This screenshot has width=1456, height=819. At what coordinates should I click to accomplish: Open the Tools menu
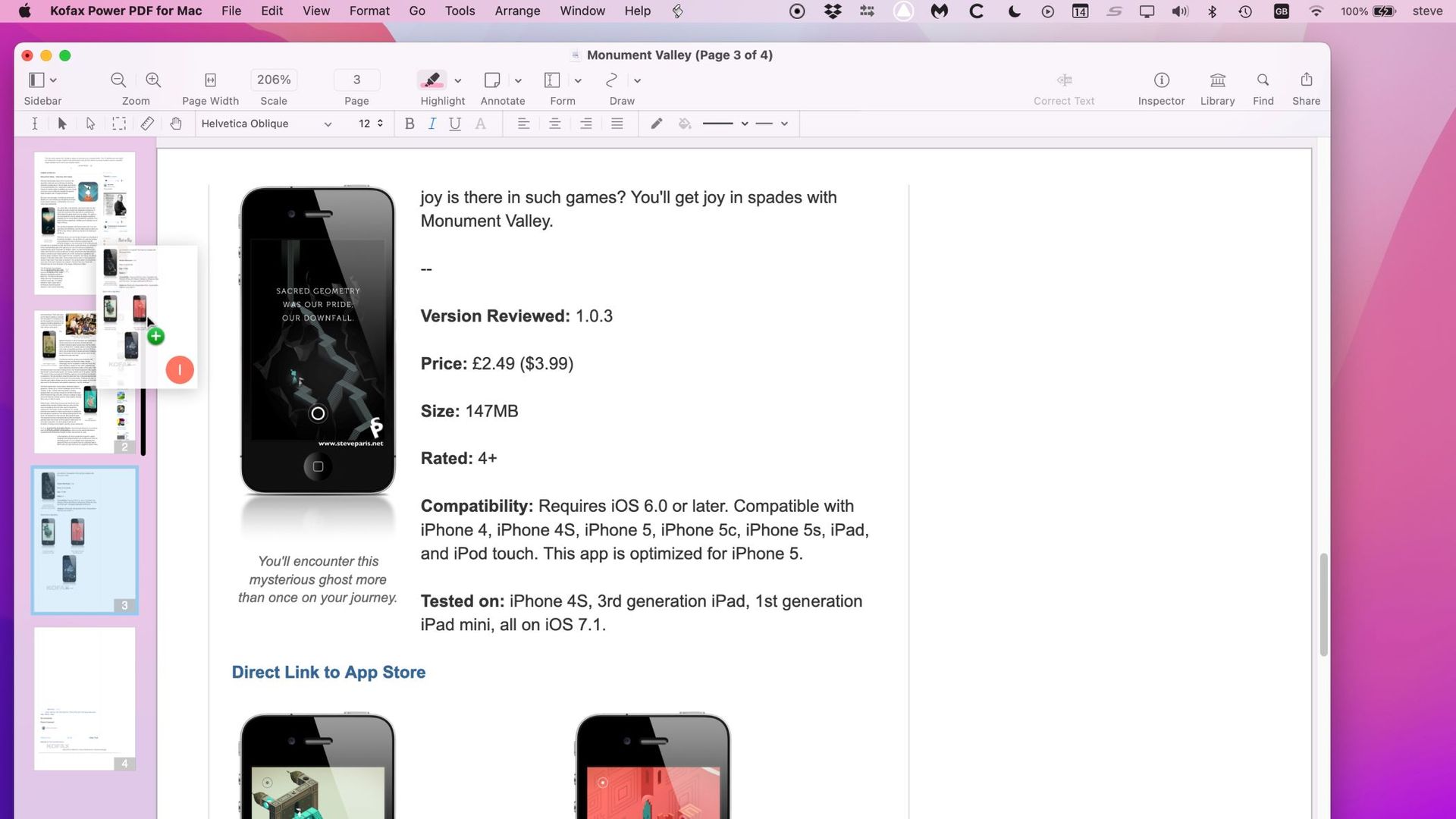[459, 11]
